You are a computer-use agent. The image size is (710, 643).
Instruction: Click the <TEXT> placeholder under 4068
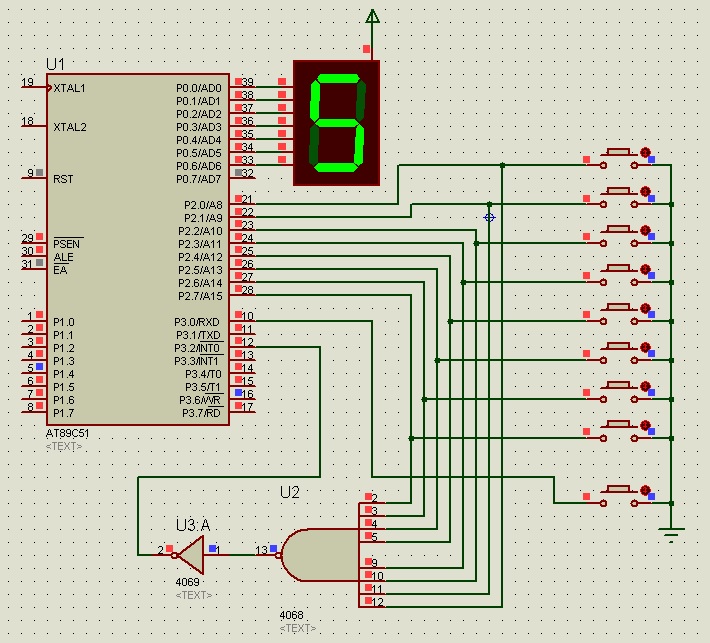(298, 628)
